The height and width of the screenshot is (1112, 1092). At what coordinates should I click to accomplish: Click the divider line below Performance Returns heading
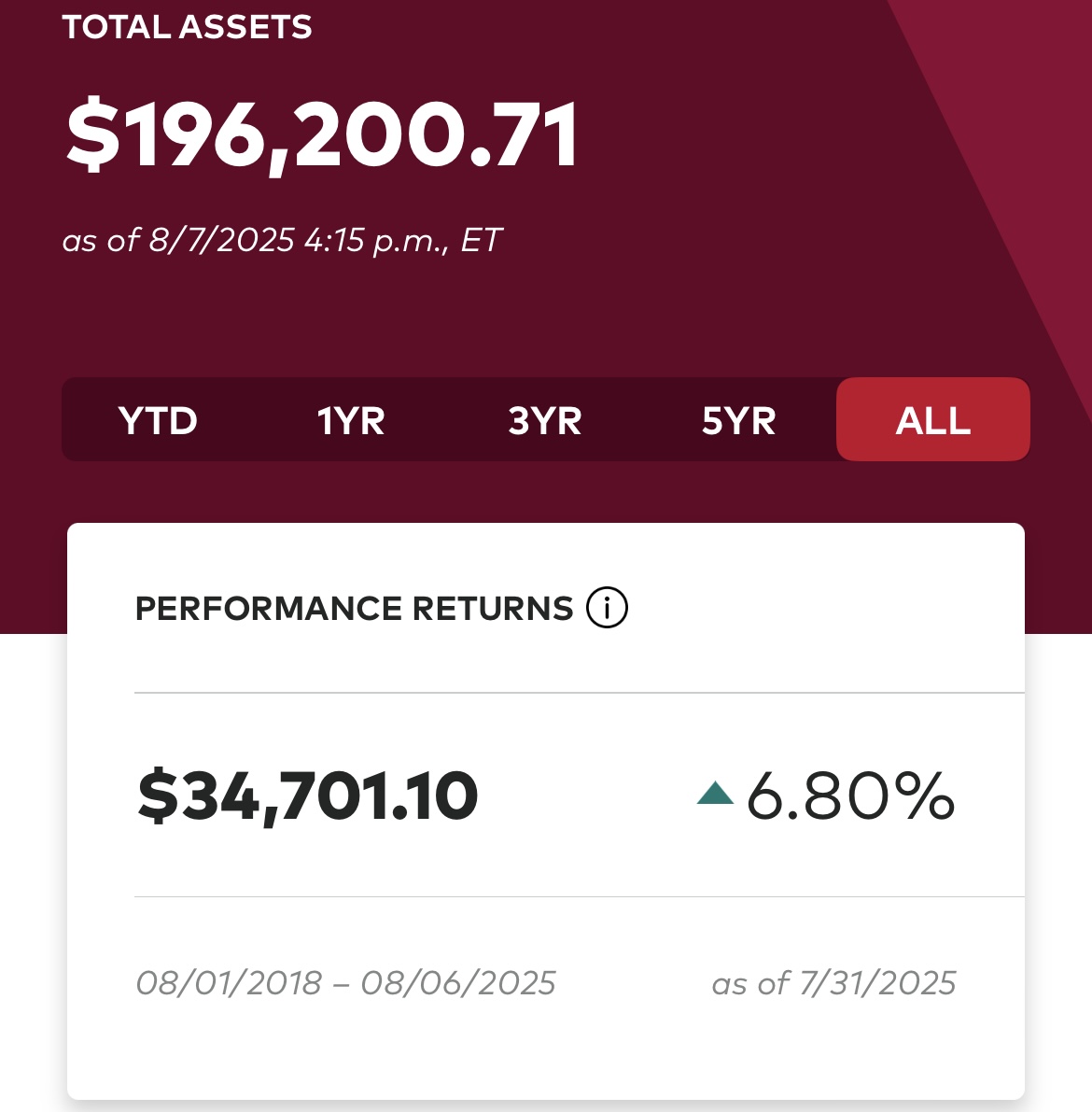click(579, 693)
